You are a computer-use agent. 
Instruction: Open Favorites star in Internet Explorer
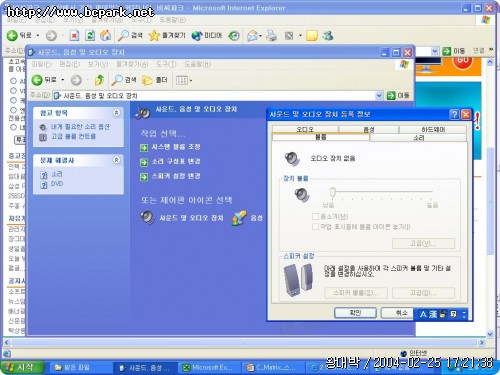click(x=167, y=35)
